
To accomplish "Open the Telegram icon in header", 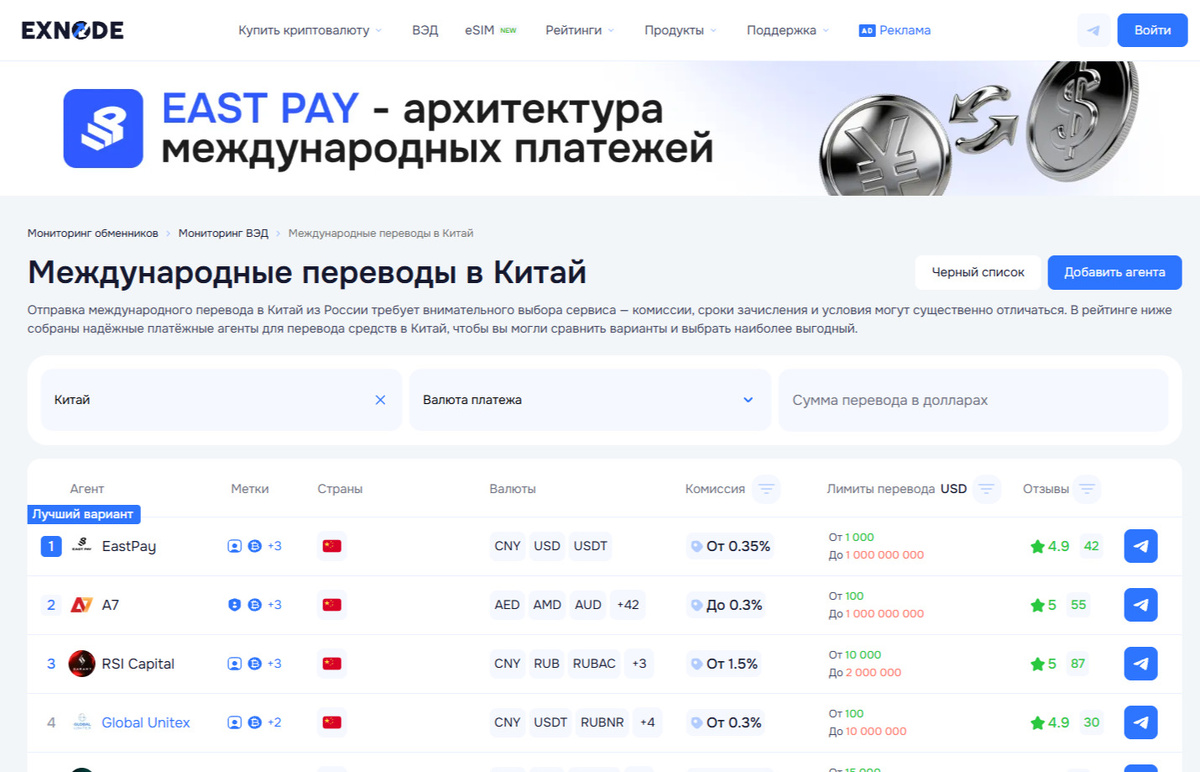I will [x=1093, y=30].
